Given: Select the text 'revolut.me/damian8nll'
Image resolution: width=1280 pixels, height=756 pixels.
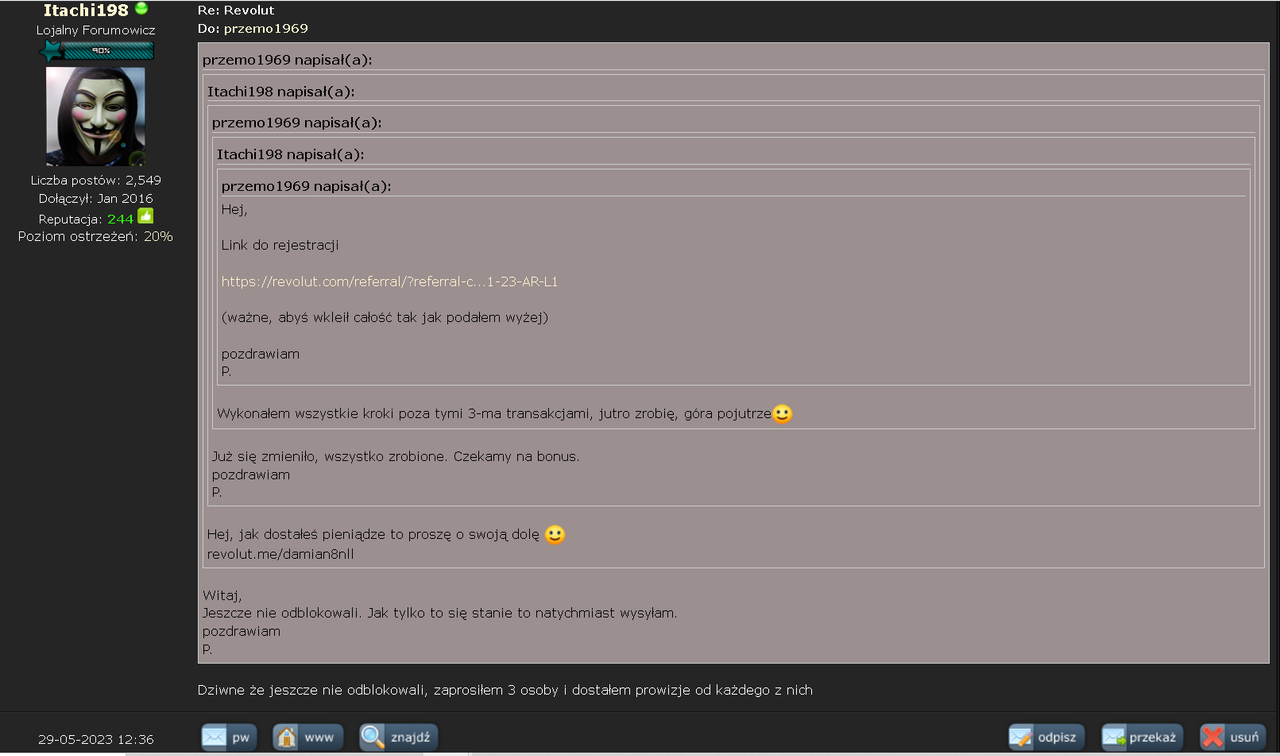Looking at the screenshot, I should point(280,554).
